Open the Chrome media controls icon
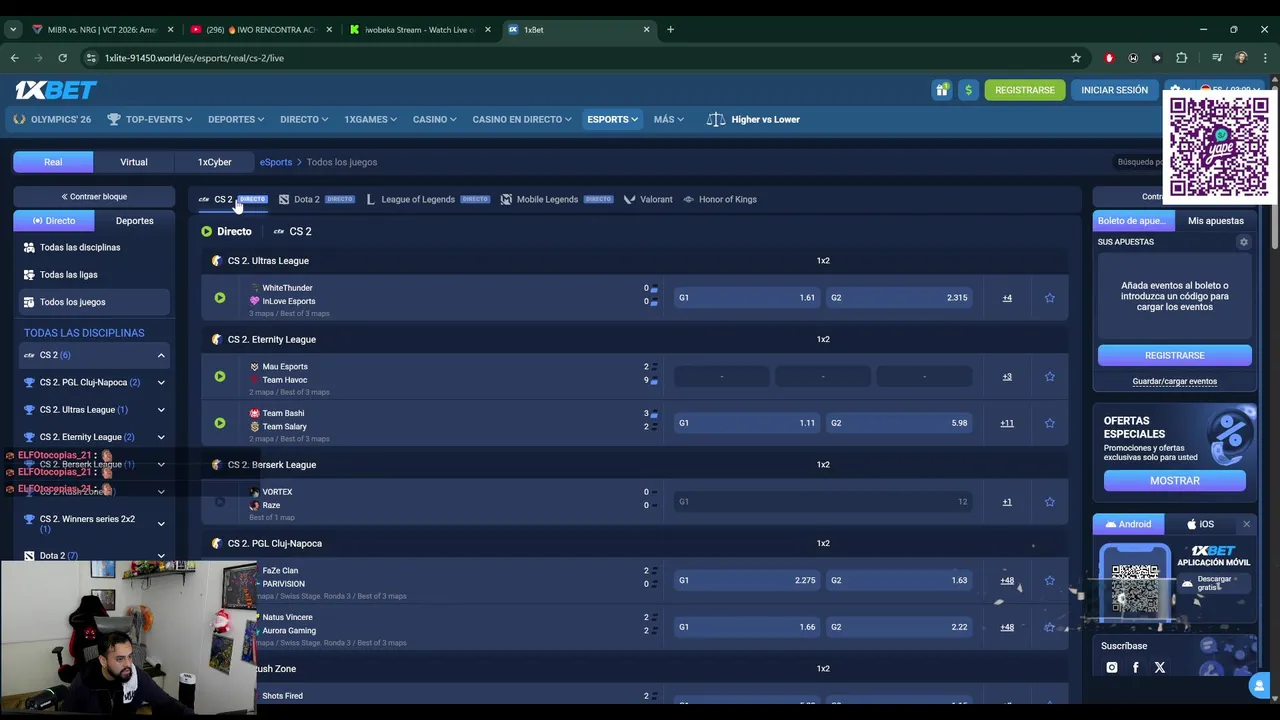The height and width of the screenshot is (720, 1280). 1217,58
